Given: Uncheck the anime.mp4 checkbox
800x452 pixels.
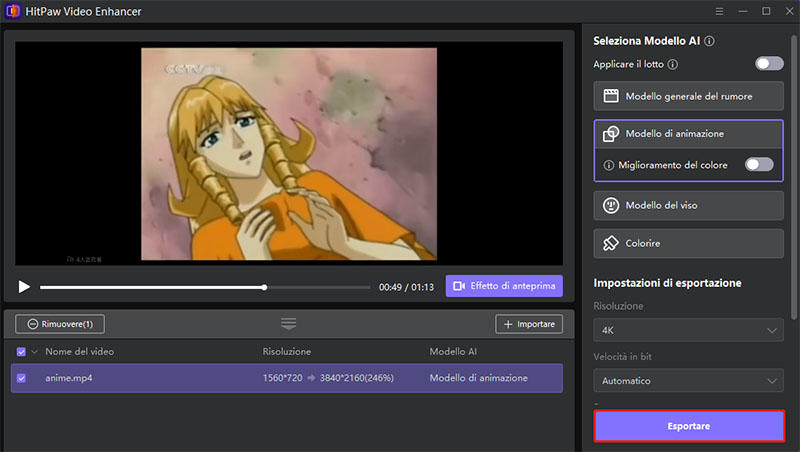Looking at the screenshot, I should click(x=21, y=378).
